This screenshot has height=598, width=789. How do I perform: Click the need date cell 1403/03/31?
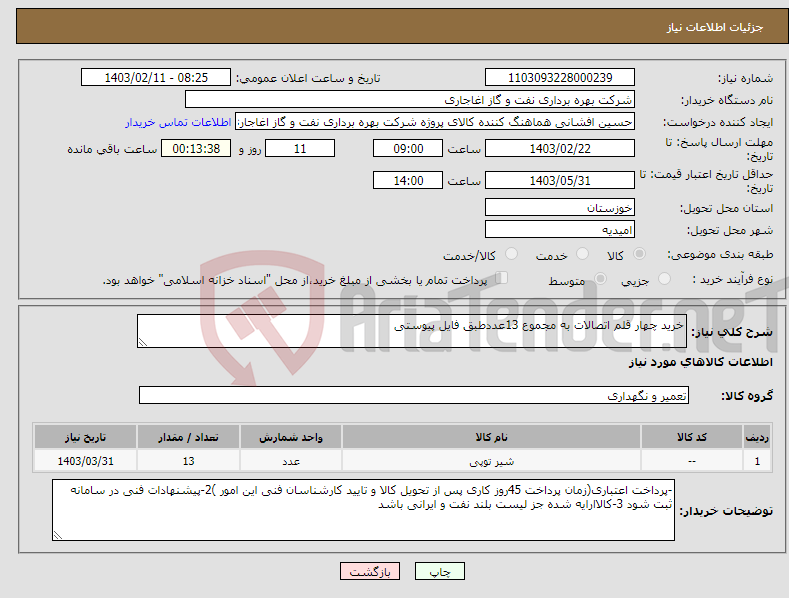(86, 461)
